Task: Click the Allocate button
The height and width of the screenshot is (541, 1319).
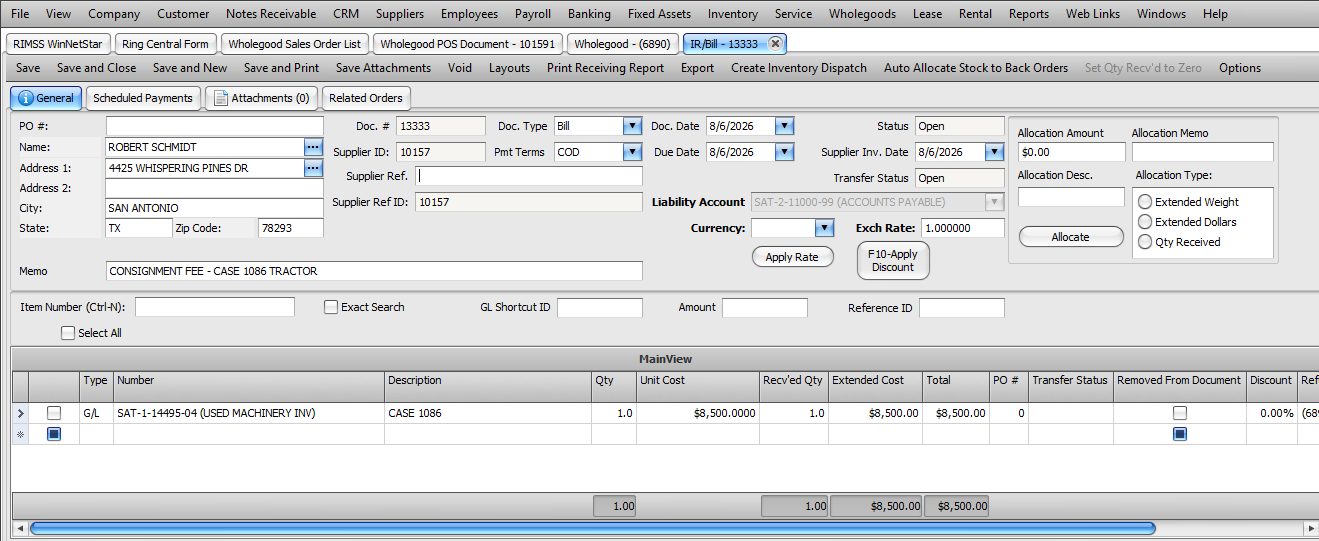Action: [1070, 237]
